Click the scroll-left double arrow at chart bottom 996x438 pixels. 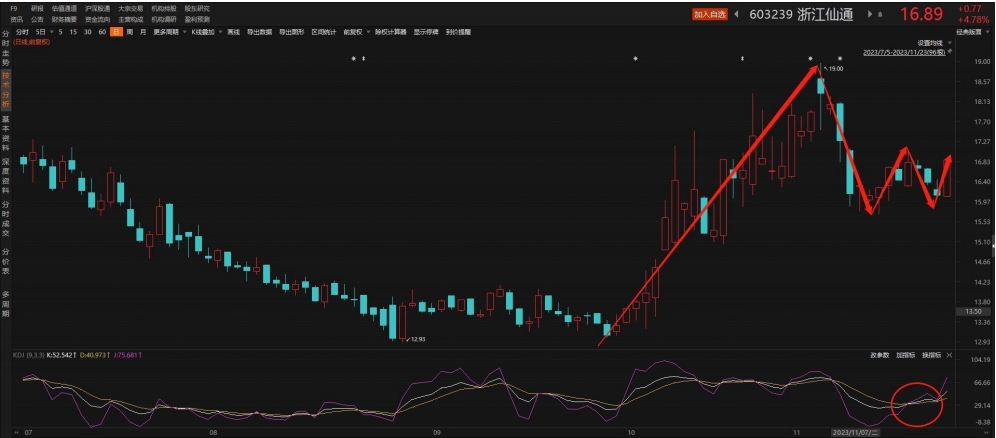16,432
